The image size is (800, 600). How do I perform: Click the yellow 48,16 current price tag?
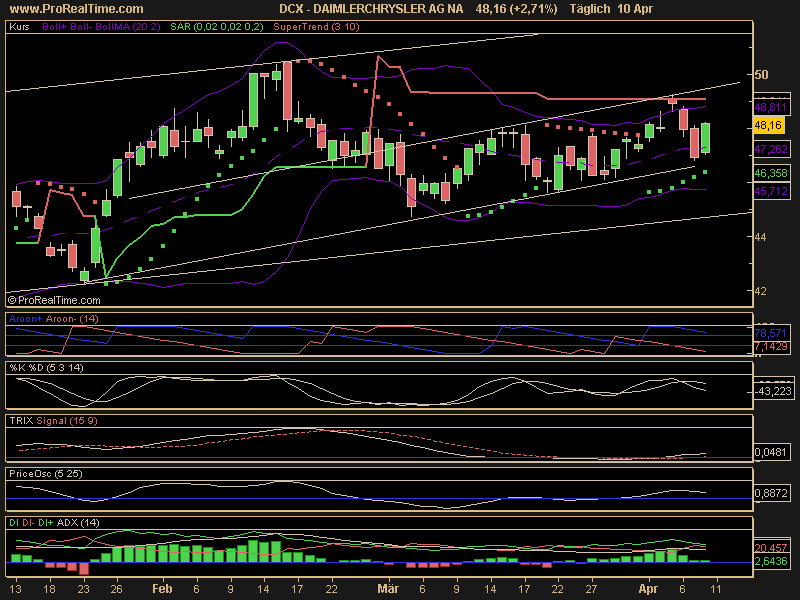[769, 126]
